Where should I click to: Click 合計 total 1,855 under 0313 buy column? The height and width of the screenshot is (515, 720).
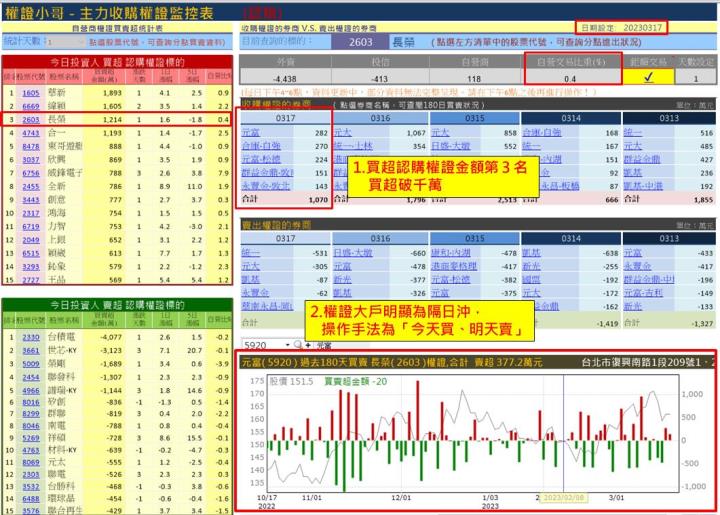pos(703,200)
